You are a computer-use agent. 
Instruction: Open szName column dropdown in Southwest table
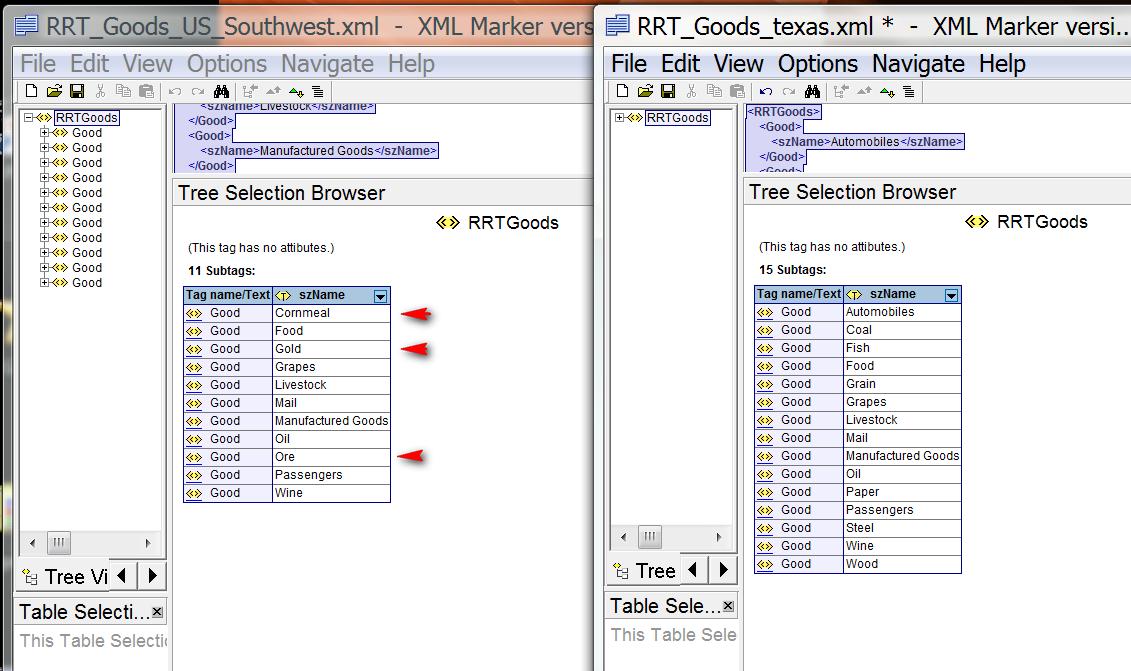point(380,296)
